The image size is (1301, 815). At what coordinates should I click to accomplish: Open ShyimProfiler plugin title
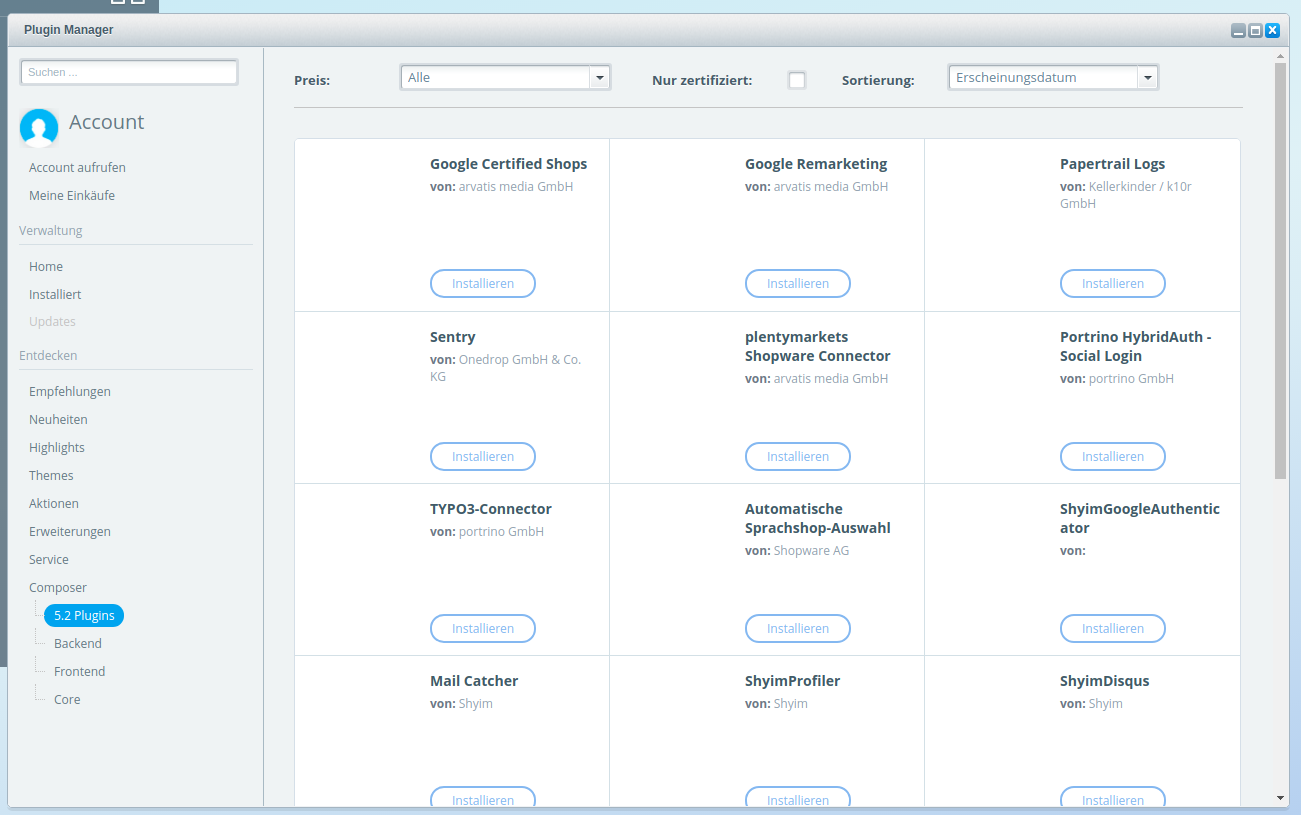pyautogui.click(x=793, y=681)
